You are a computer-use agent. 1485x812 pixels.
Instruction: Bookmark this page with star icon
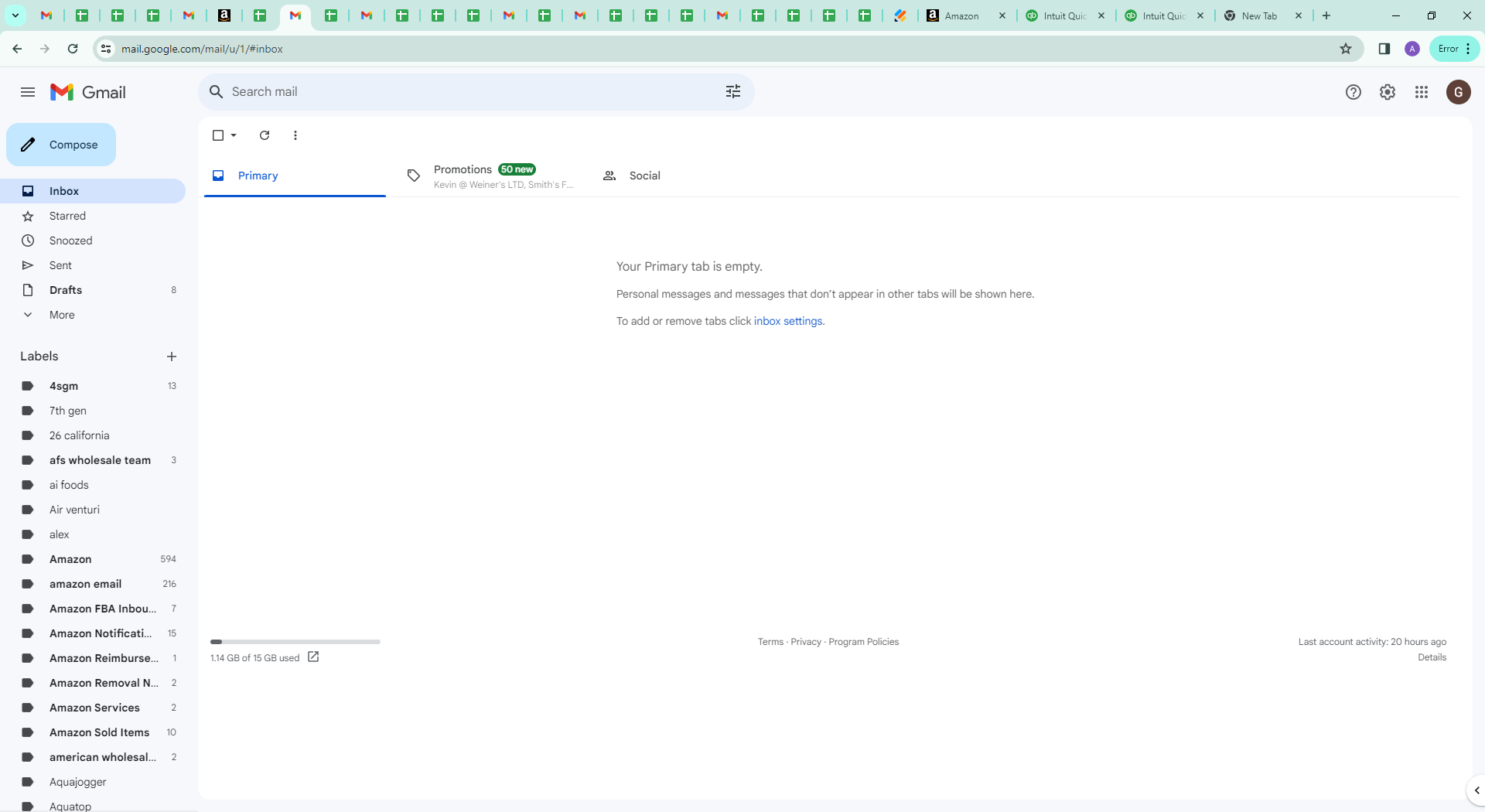(x=1346, y=49)
